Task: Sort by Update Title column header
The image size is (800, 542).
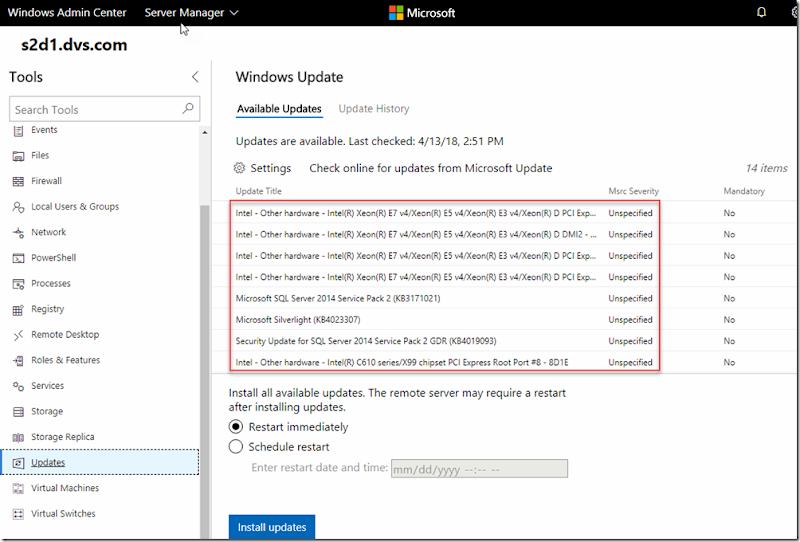Action: tap(259, 191)
